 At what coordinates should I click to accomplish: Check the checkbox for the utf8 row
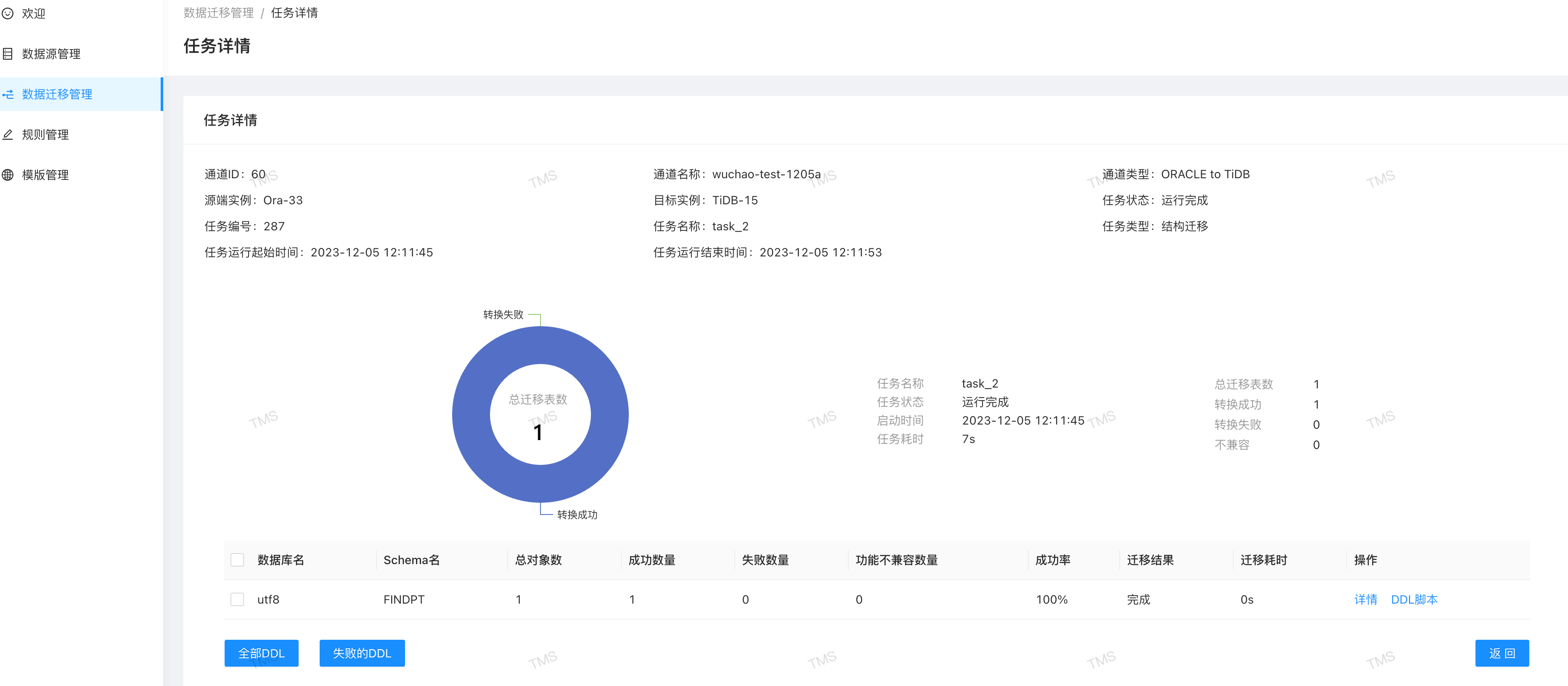[x=237, y=599]
